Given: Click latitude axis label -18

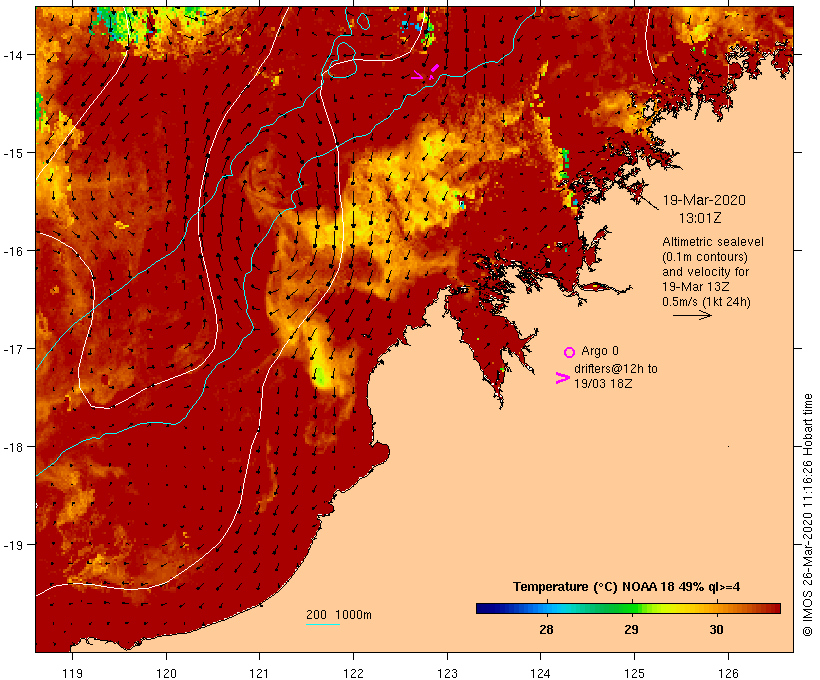Looking at the screenshot, I should [12, 447].
